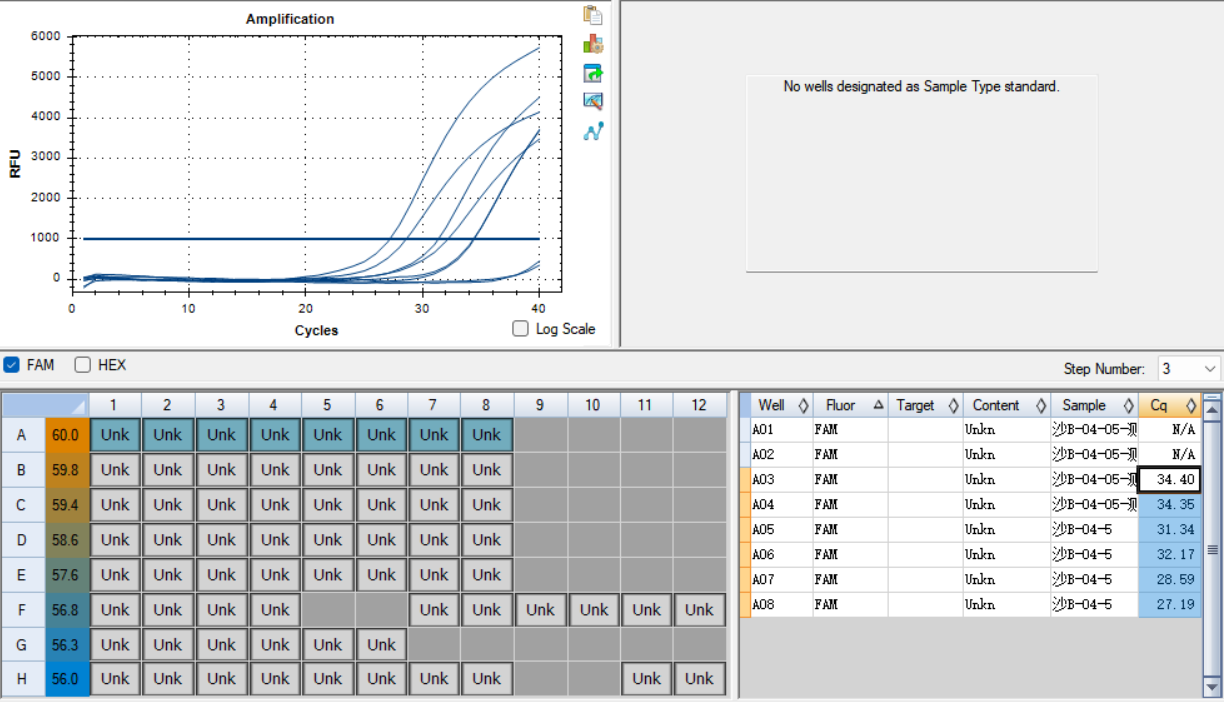This screenshot has height=702, width=1224.
Task: Select well H12 Unk in the plate
Action: (699, 679)
